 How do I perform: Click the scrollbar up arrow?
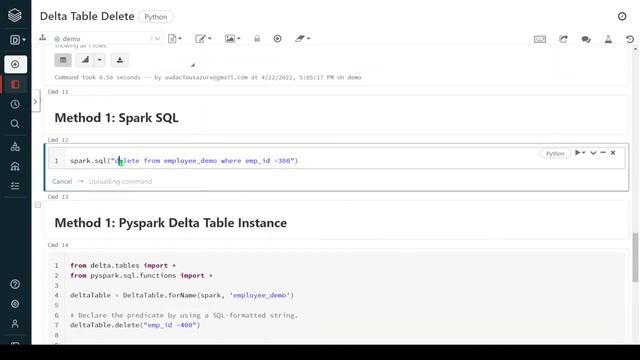636,49
